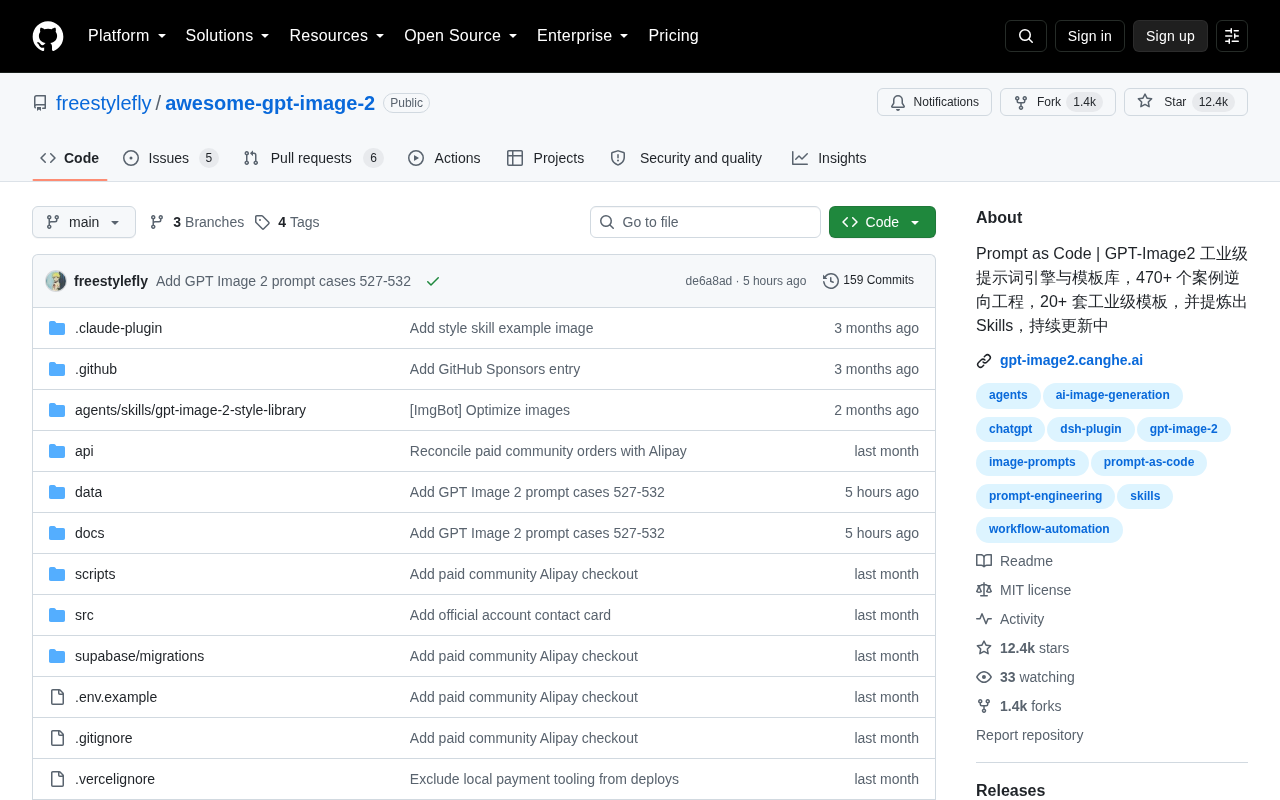This screenshot has height=800, width=1280.
Task: Expand the Platform menu in header
Action: [x=127, y=36]
